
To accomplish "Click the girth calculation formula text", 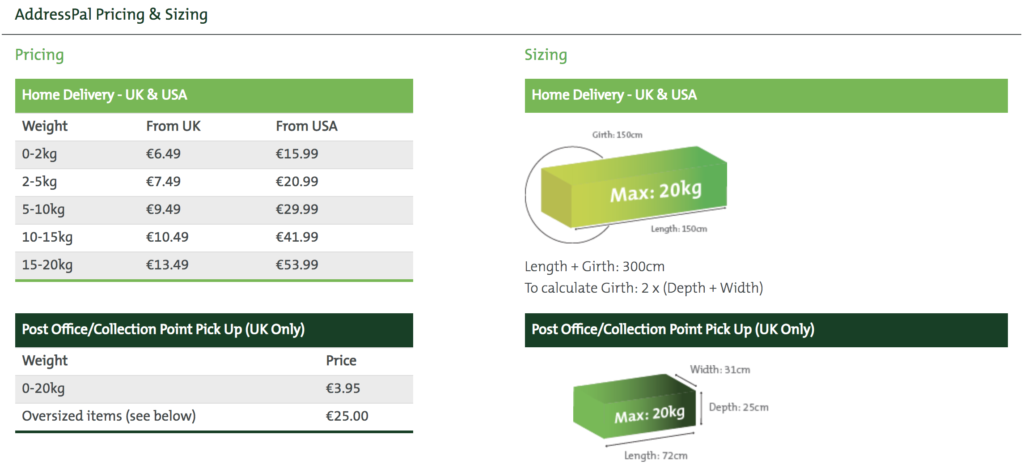I will (644, 287).
